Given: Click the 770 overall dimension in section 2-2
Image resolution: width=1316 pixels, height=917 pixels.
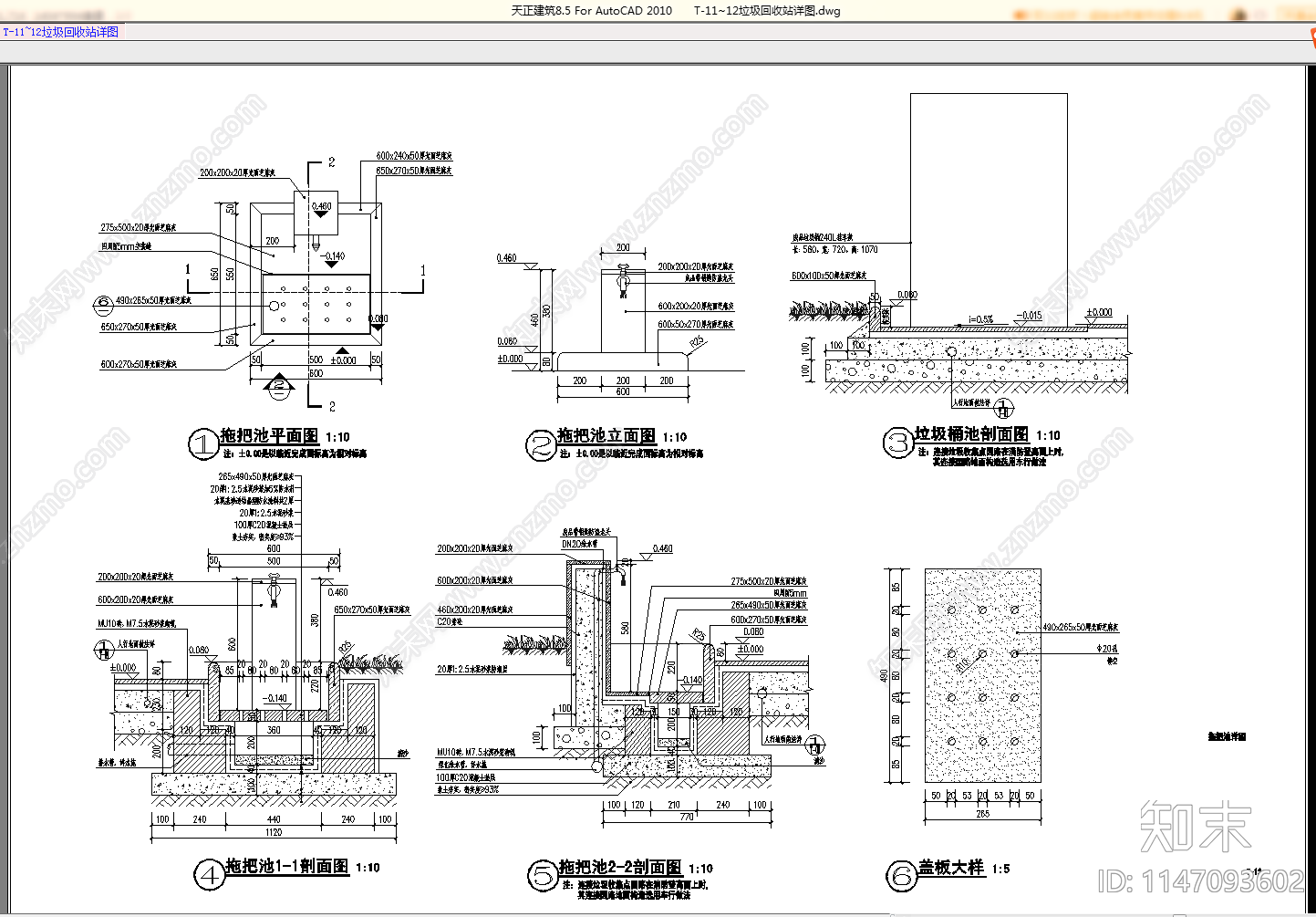Looking at the screenshot, I should pyautogui.click(x=686, y=817).
